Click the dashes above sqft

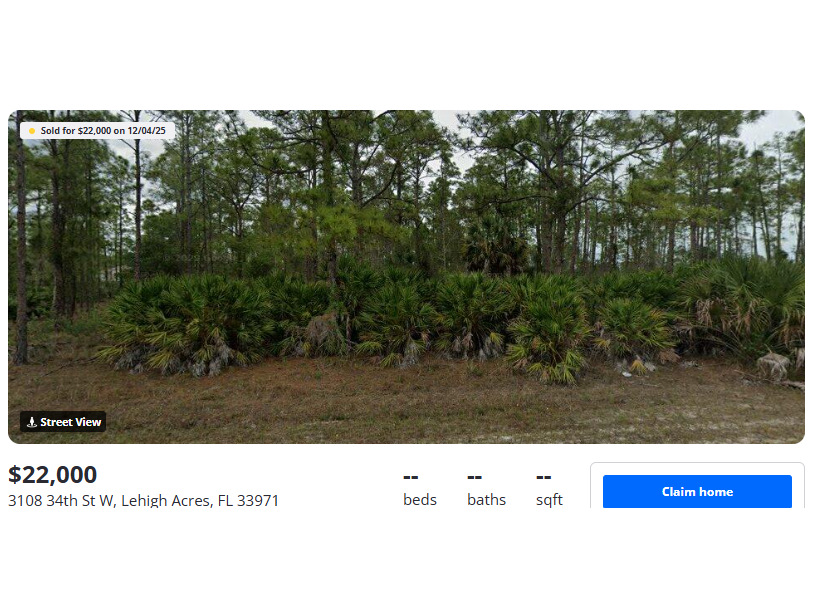pyautogui.click(x=544, y=477)
